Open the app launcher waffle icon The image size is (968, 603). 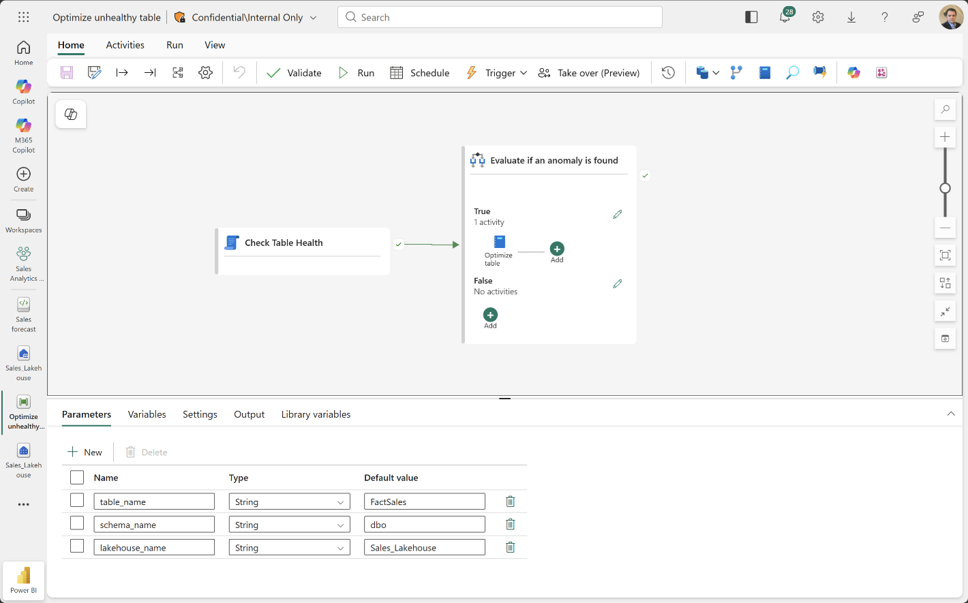[x=23, y=17]
